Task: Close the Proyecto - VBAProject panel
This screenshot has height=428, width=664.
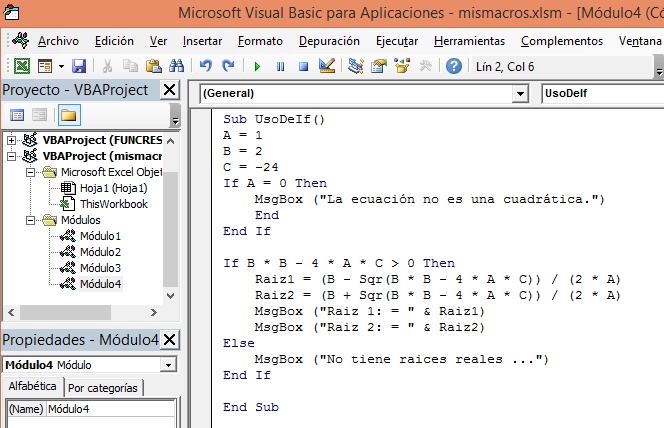Action: (169, 90)
